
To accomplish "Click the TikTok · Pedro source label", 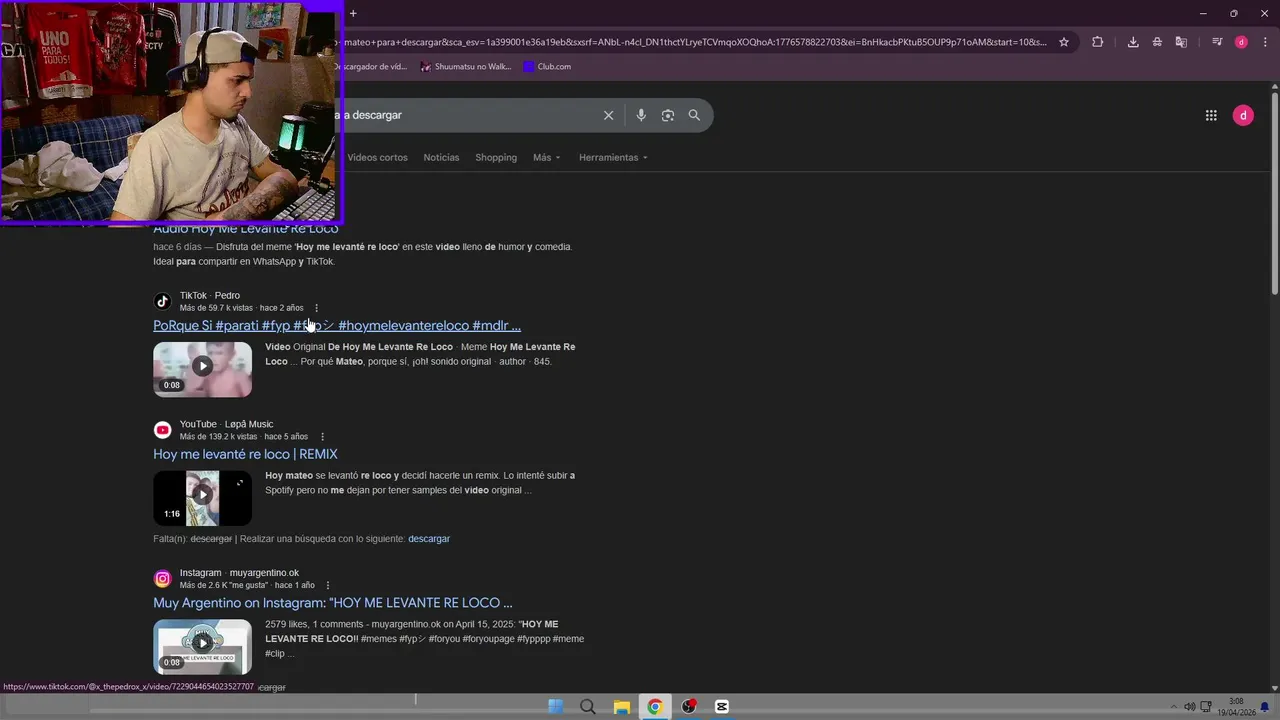I will (x=210, y=296).
